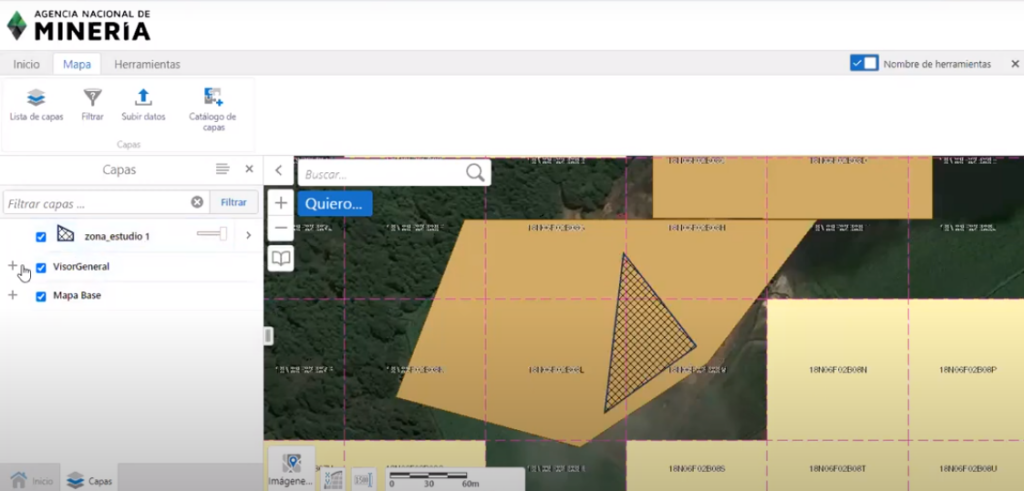Viewport: 1024px width, 491px height.
Task: Click the Mapa Base layer name
Action: (x=77, y=296)
